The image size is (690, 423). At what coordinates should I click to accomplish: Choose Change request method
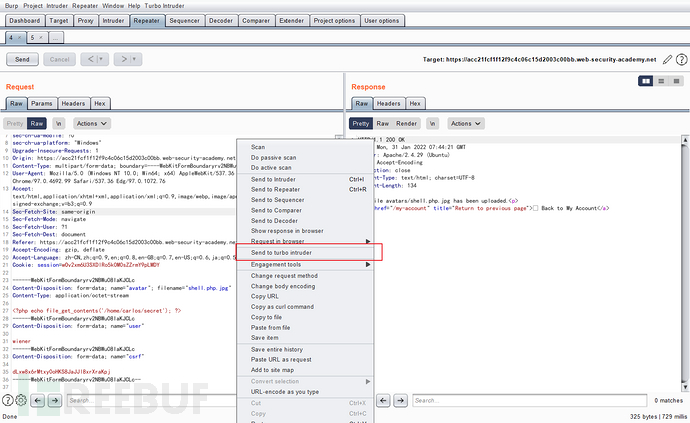305,276
